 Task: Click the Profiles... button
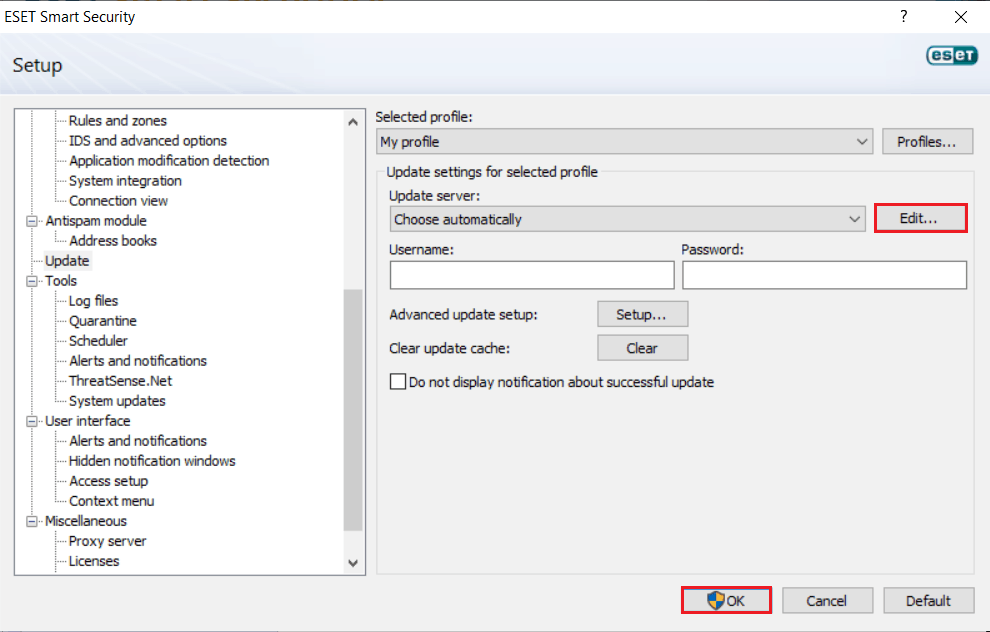(927, 141)
